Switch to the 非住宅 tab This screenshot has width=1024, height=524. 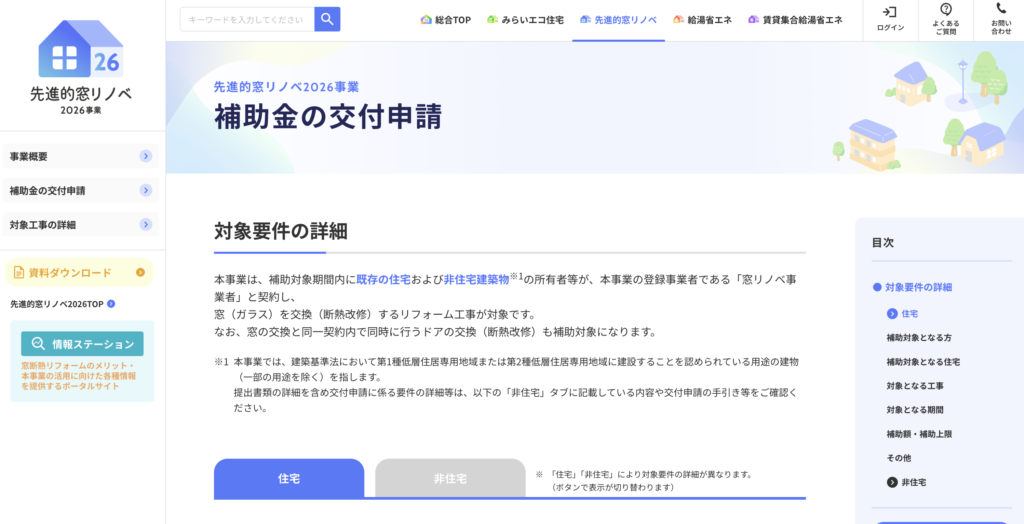(451, 478)
